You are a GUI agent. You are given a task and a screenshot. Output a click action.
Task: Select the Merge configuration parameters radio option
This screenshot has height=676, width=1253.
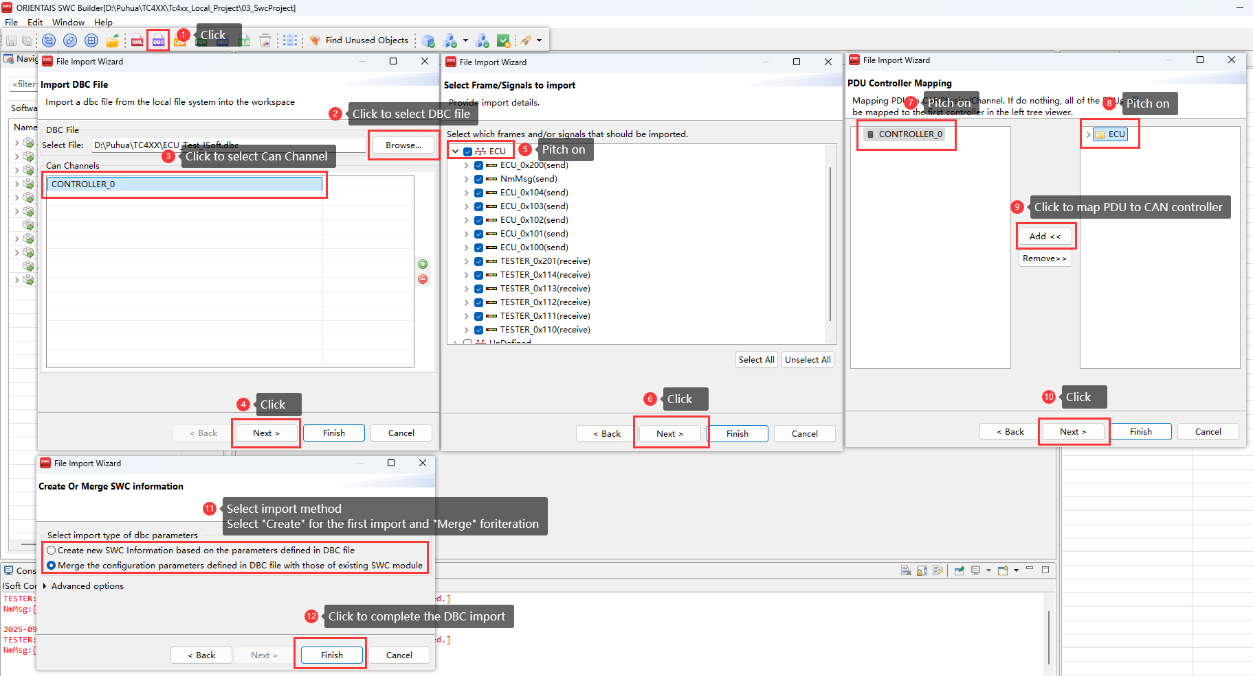(52, 565)
